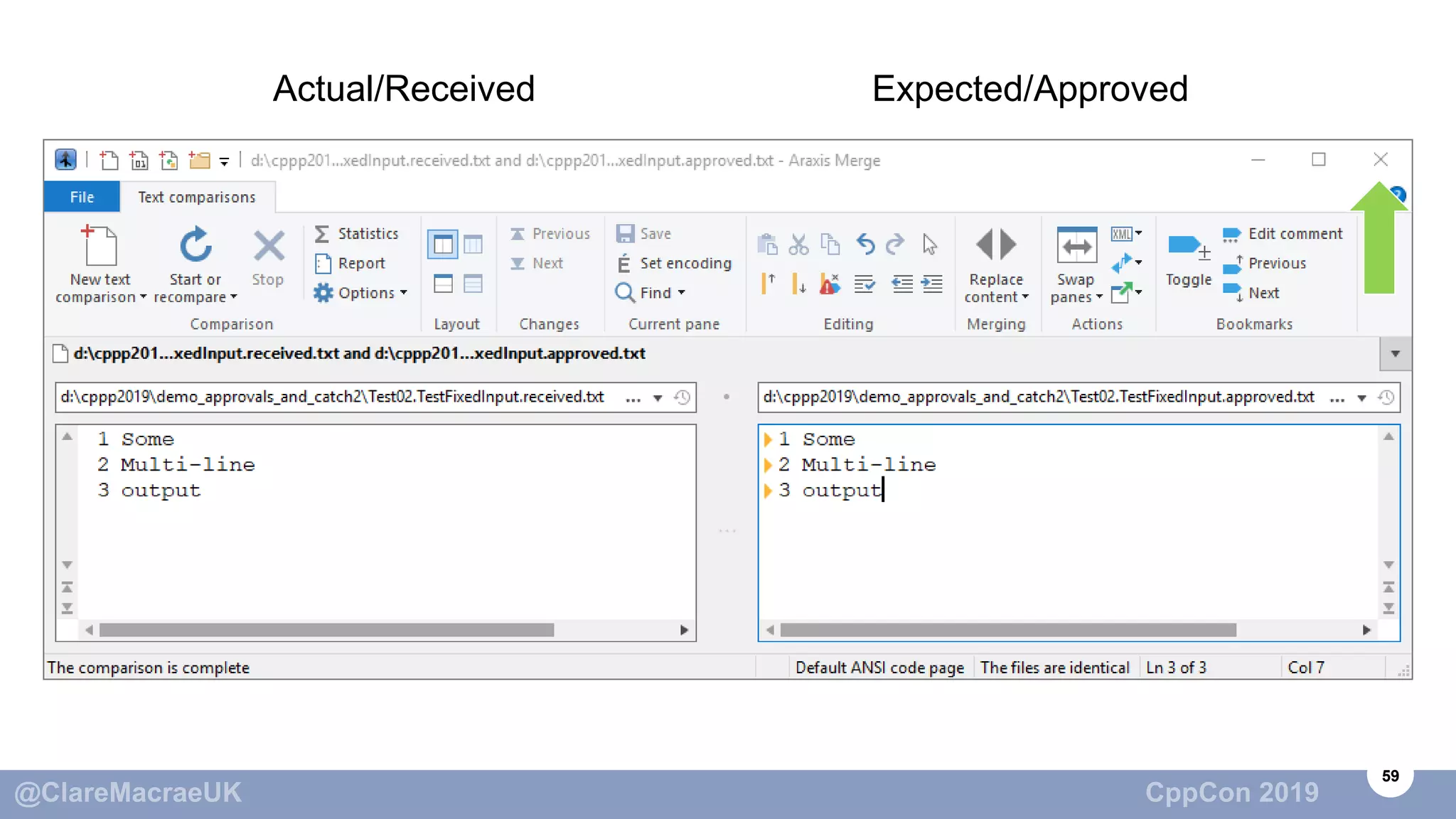The image size is (1456, 819).
Task: Click left pane horizontal scrollbar thumb
Action: click(326, 630)
